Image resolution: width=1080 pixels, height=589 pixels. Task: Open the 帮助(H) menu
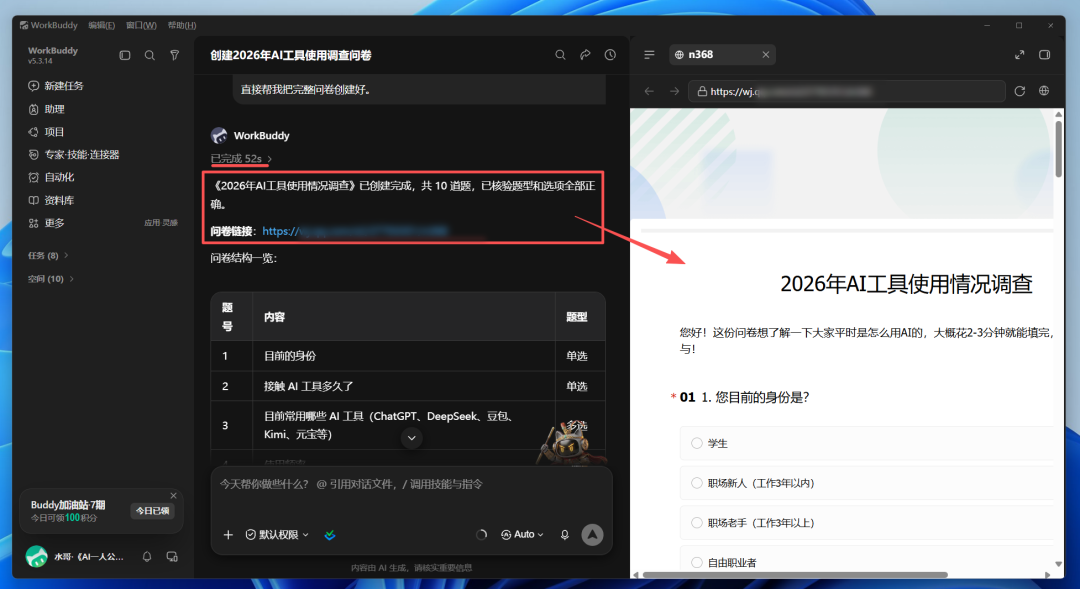(x=182, y=25)
